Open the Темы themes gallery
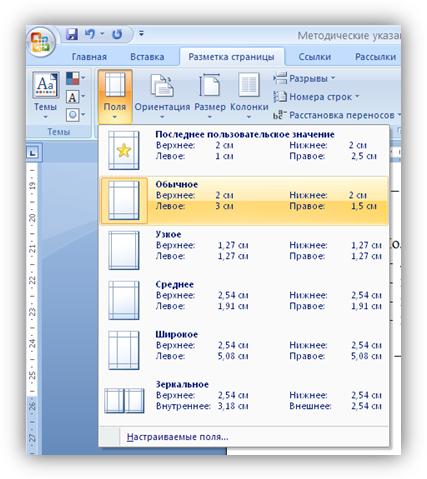 click(46, 96)
